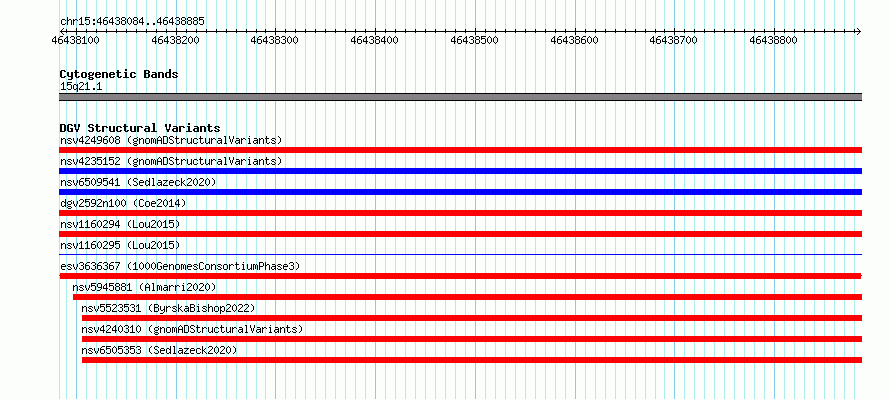Click ruler position 46438700

point(674,40)
